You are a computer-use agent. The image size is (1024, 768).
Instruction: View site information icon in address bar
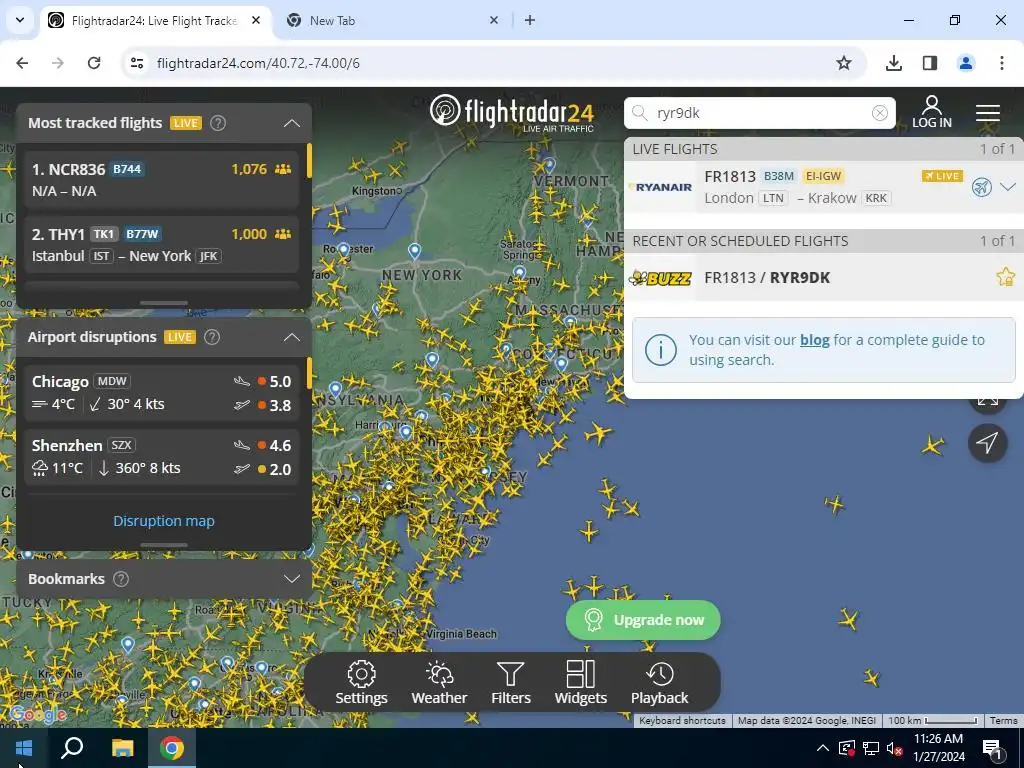pyautogui.click(x=137, y=63)
